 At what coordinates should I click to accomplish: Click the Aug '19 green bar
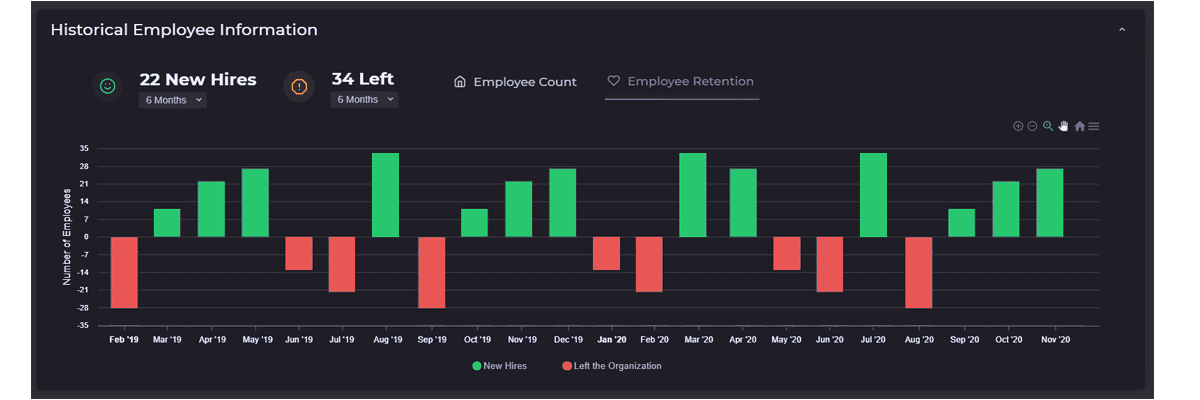(386, 195)
